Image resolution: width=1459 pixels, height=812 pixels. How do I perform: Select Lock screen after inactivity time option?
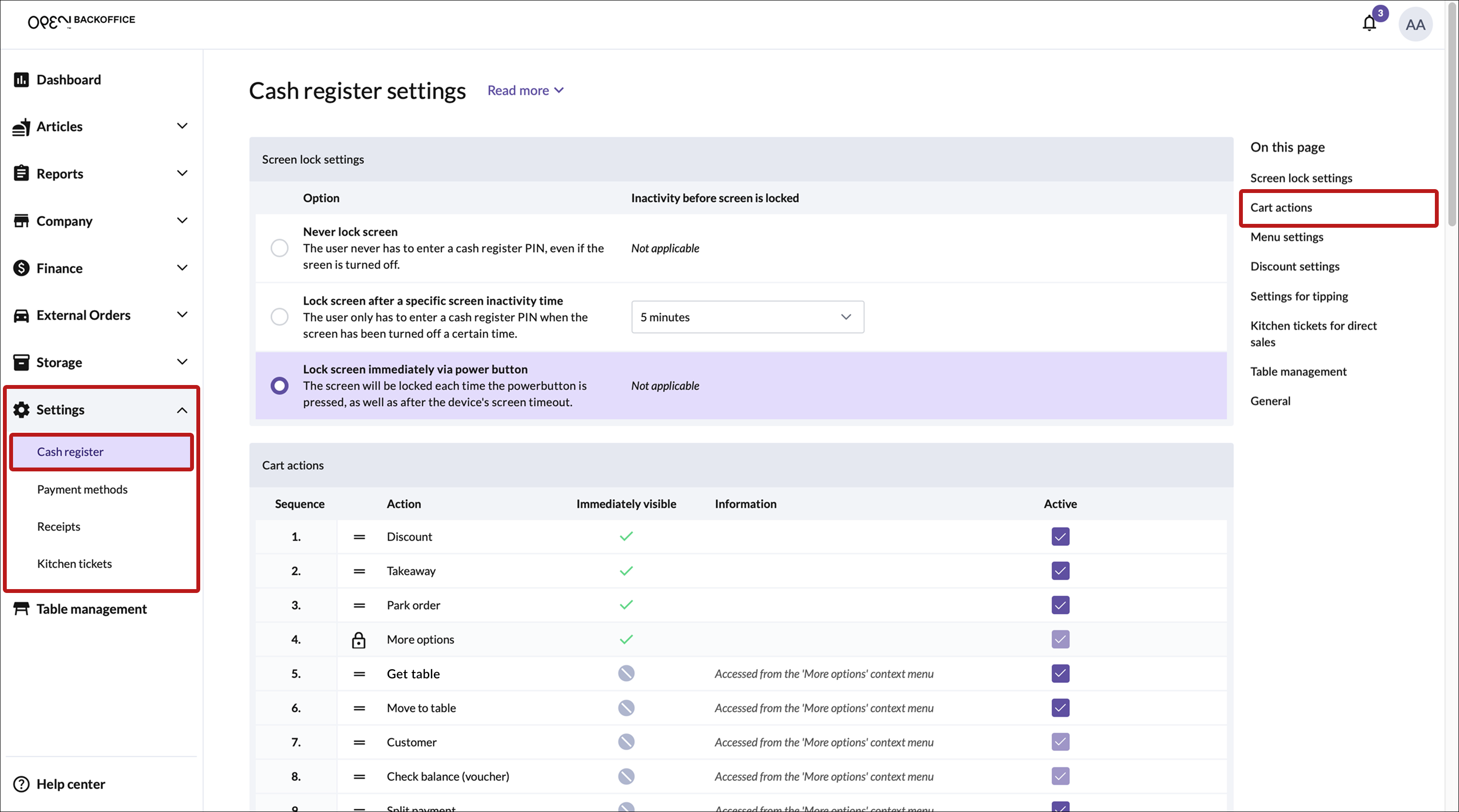(x=279, y=317)
